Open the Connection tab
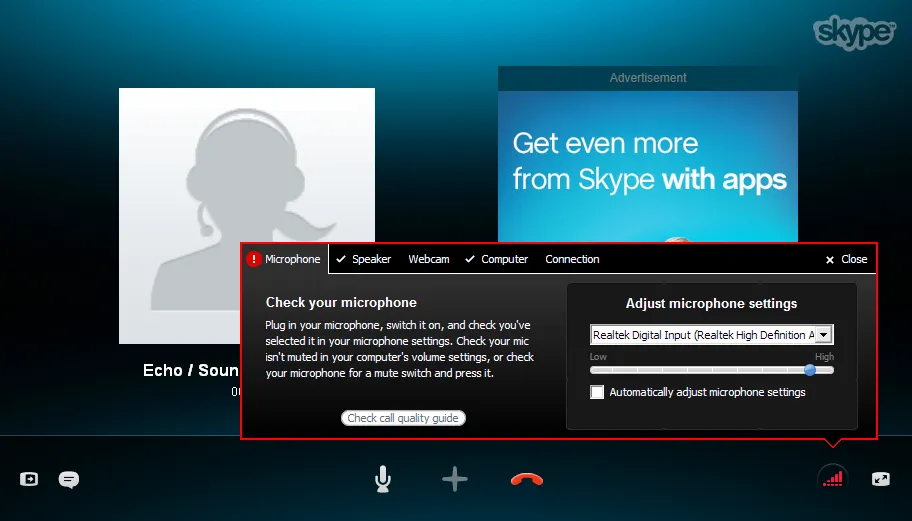Image resolution: width=912 pixels, height=521 pixels. [572, 259]
